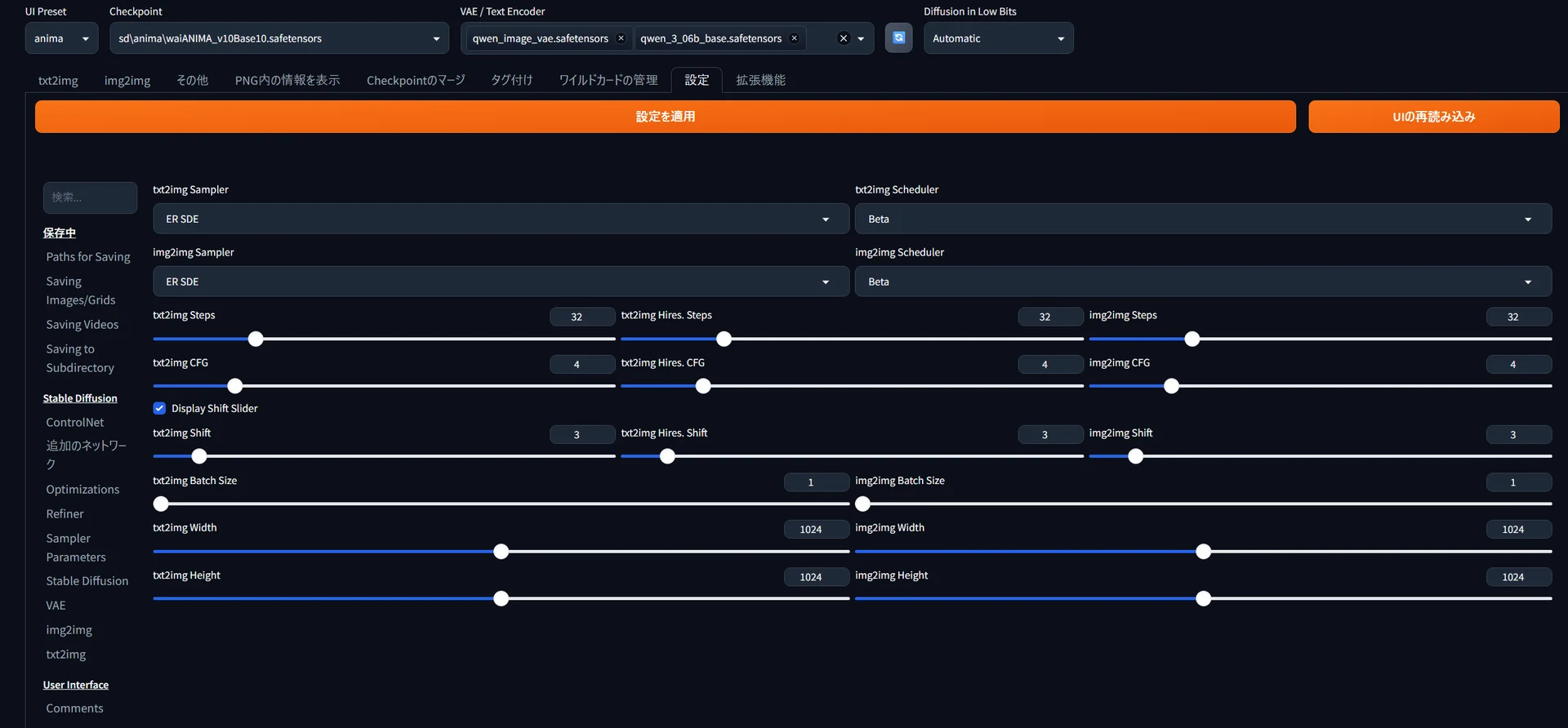Switch to the txt2img tab

(58, 80)
